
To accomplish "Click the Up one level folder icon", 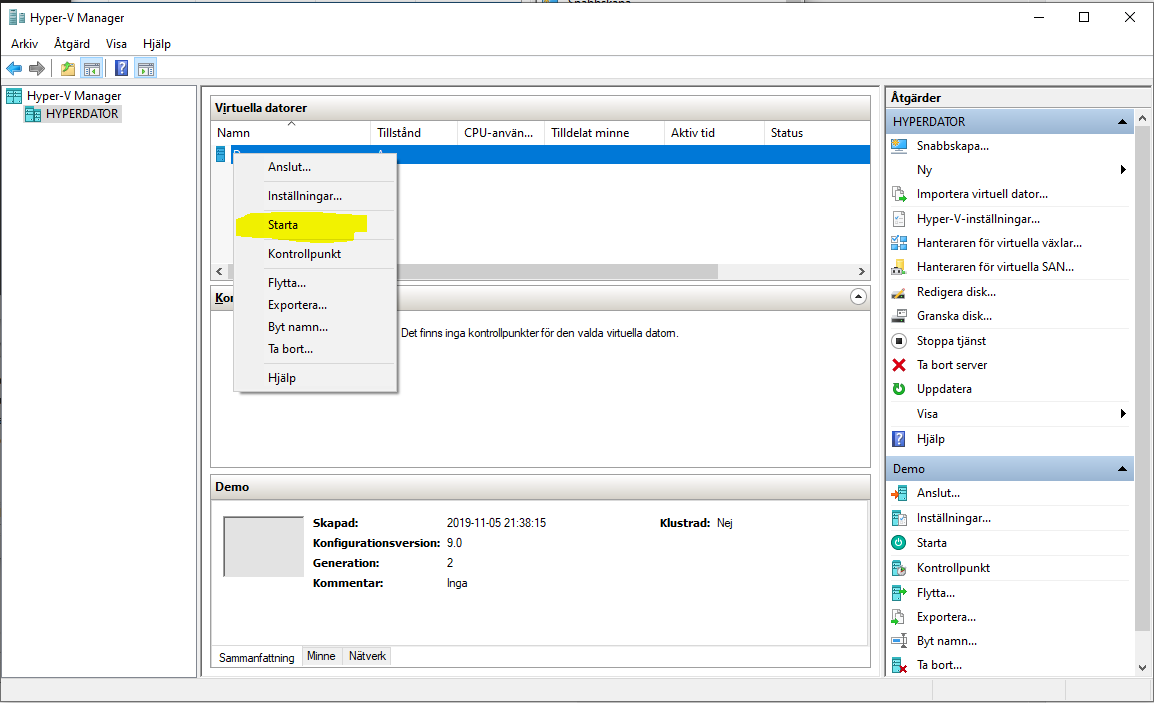I will click(68, 68).
